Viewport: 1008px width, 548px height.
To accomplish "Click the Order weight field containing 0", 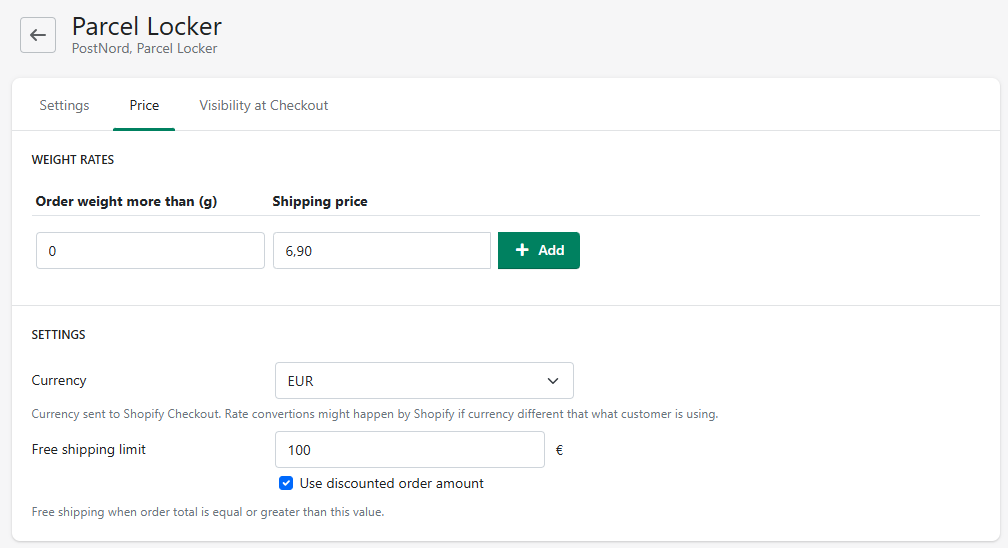I will [150, 251].
